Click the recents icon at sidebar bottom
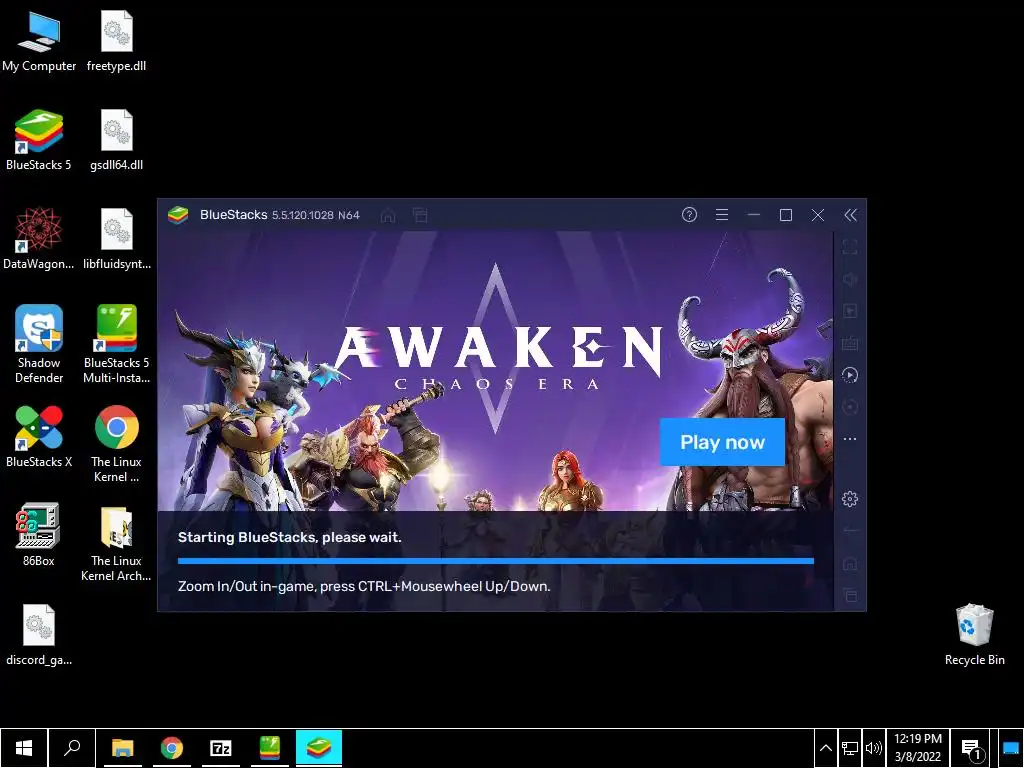This screenshot has height=768, width=1024. (x=850, y=595)
